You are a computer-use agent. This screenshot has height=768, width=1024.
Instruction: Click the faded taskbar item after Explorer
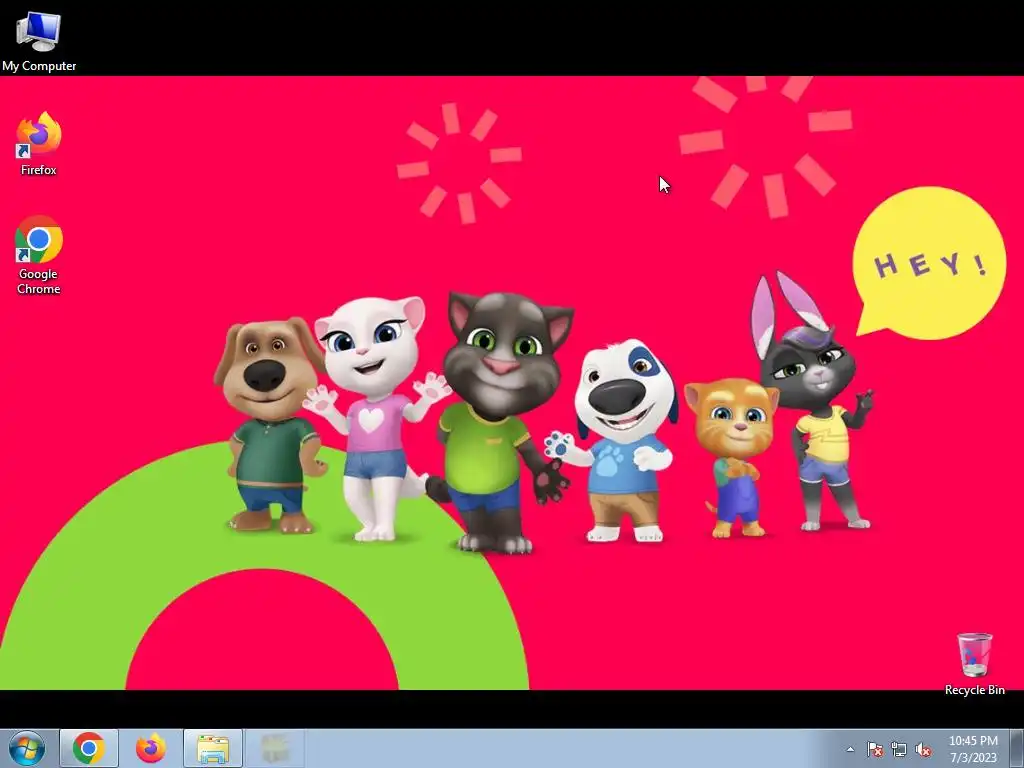pos(275,748)
